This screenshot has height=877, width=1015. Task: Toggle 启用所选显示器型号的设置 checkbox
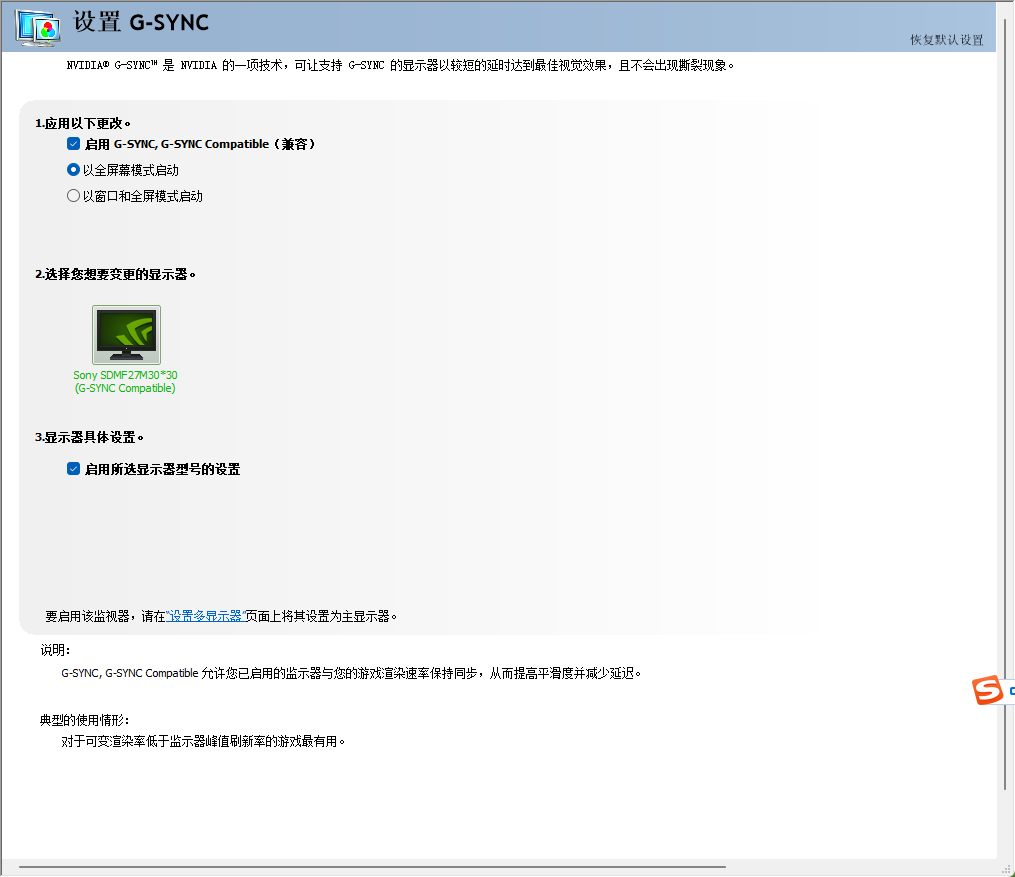73,469
